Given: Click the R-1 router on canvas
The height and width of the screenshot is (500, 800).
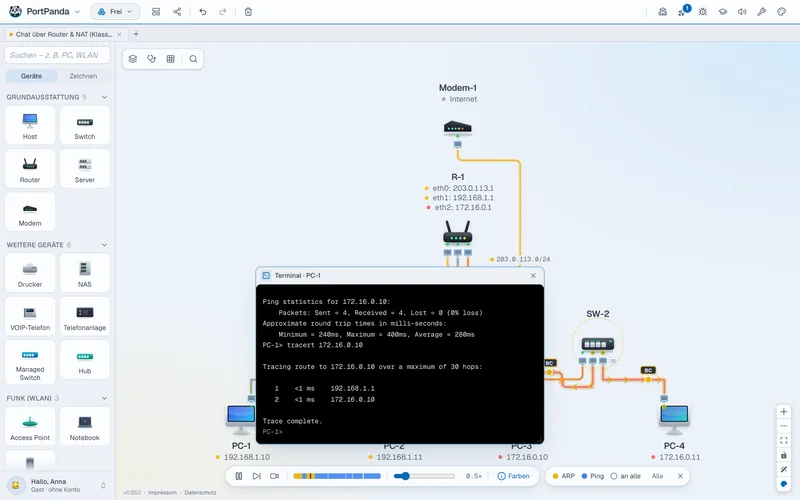Looking at the screenshot, I should click(x=458, y=233).
